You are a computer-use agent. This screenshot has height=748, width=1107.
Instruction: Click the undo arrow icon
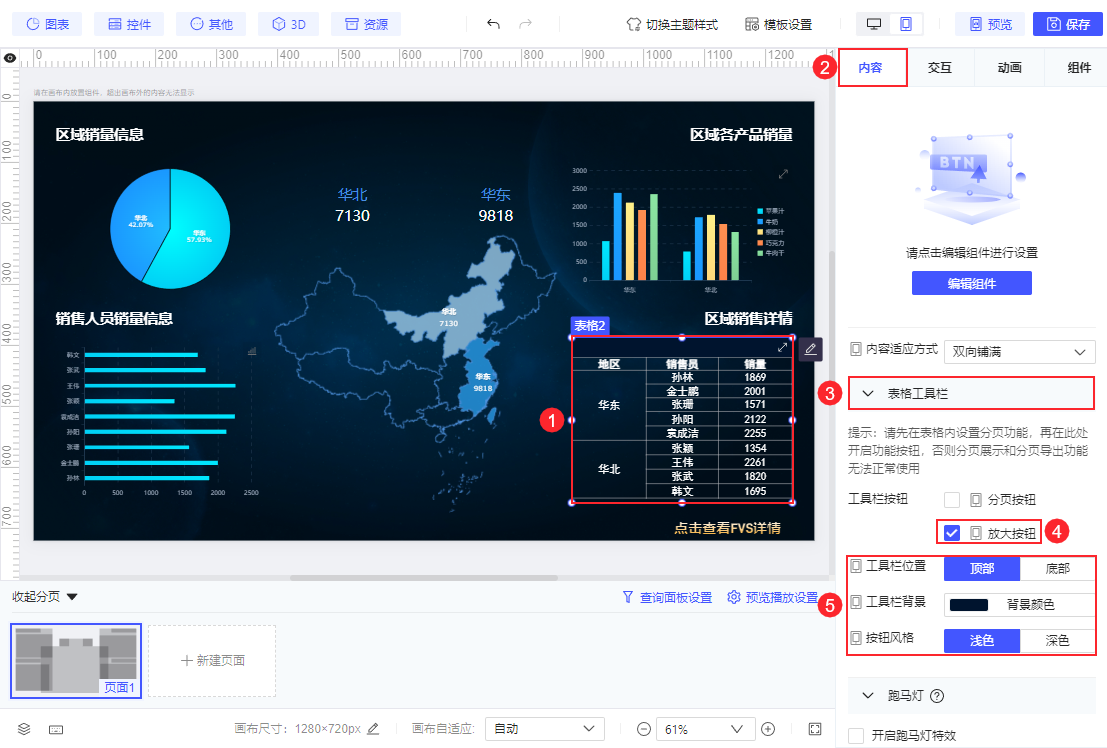point(493,24)
